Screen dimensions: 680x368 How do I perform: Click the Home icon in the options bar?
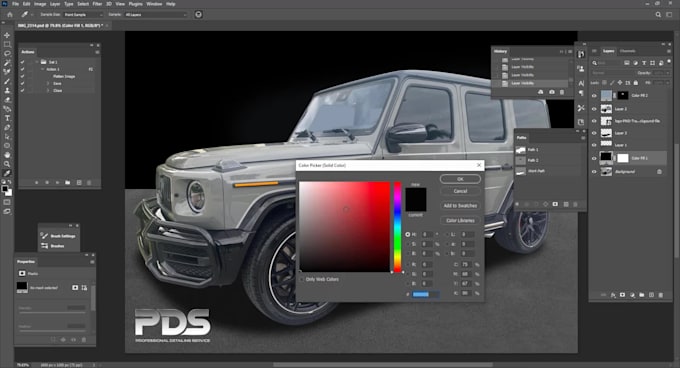(10, 14)
